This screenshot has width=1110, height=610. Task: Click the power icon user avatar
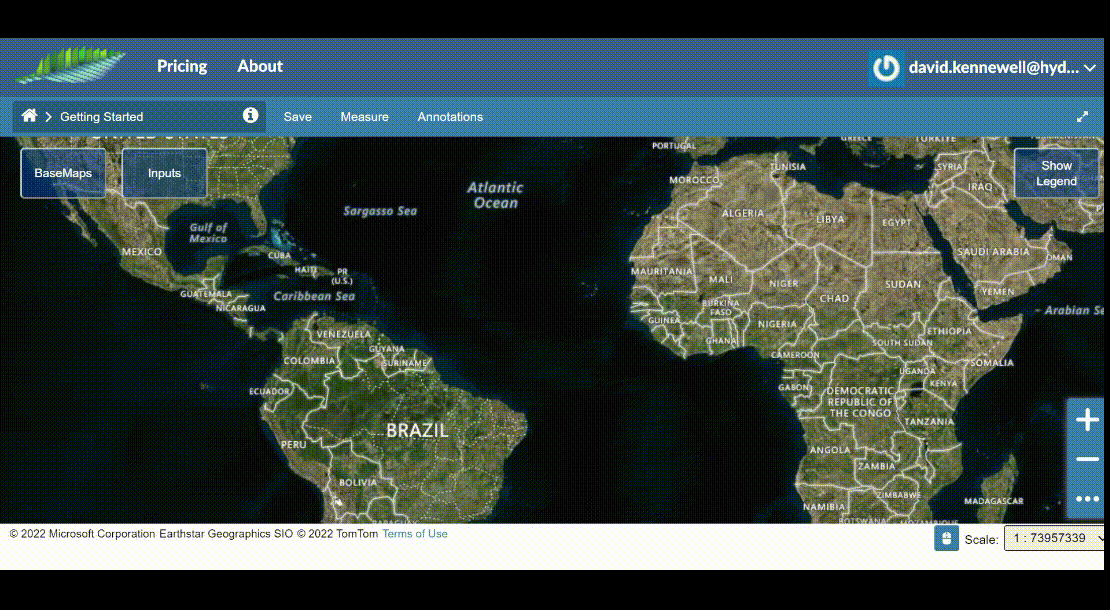click(x=886, y=68)
